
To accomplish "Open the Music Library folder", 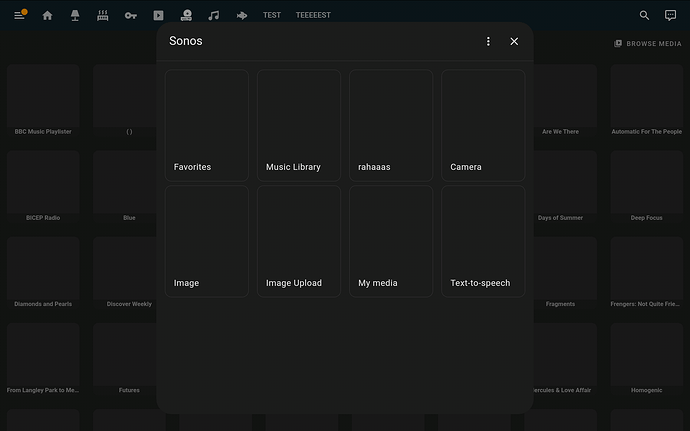I will (299, 125).
